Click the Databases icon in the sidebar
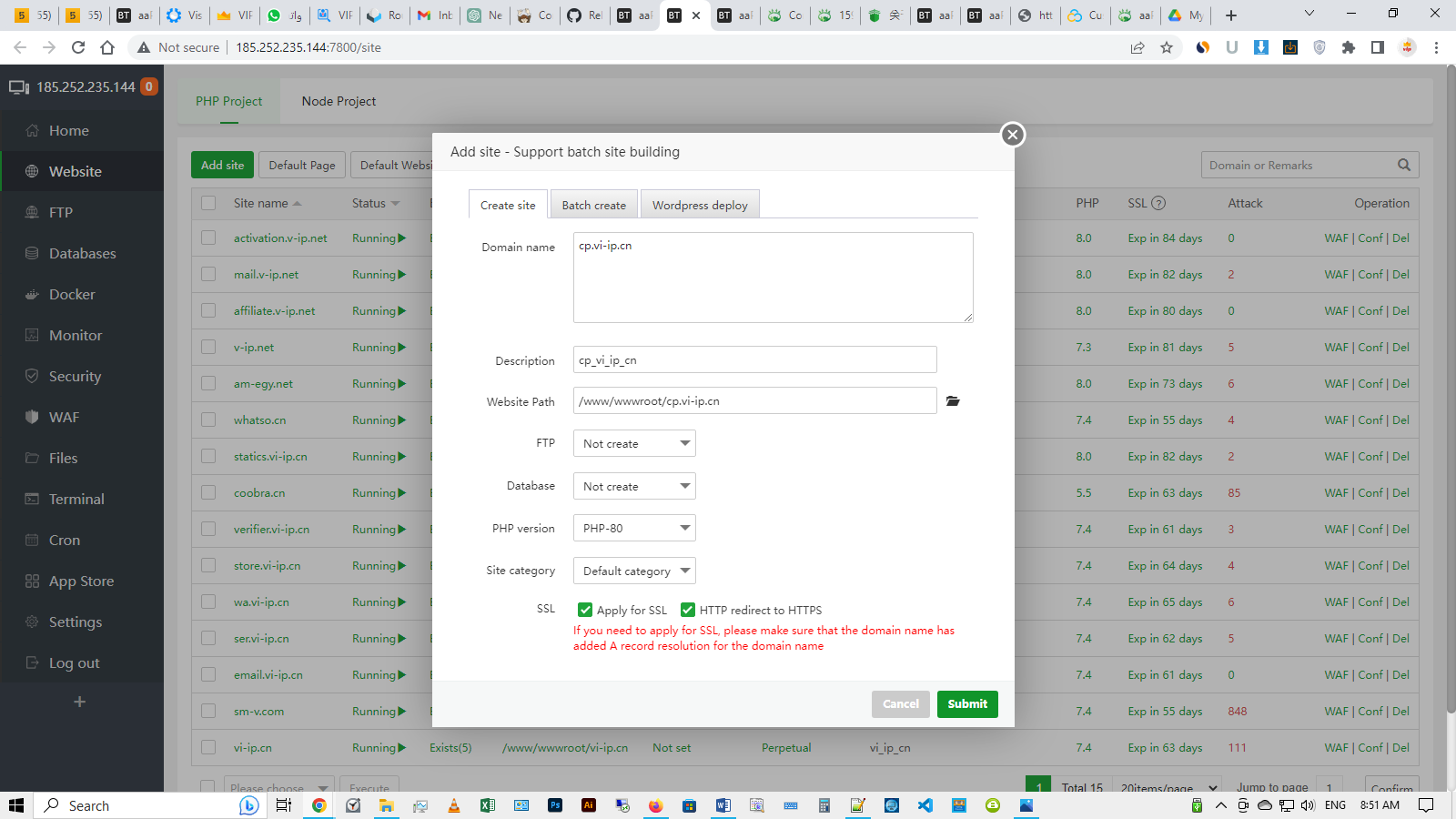The height and width of the screenshot is (819, 1456). pyautogui.click(x=33, y=254)
